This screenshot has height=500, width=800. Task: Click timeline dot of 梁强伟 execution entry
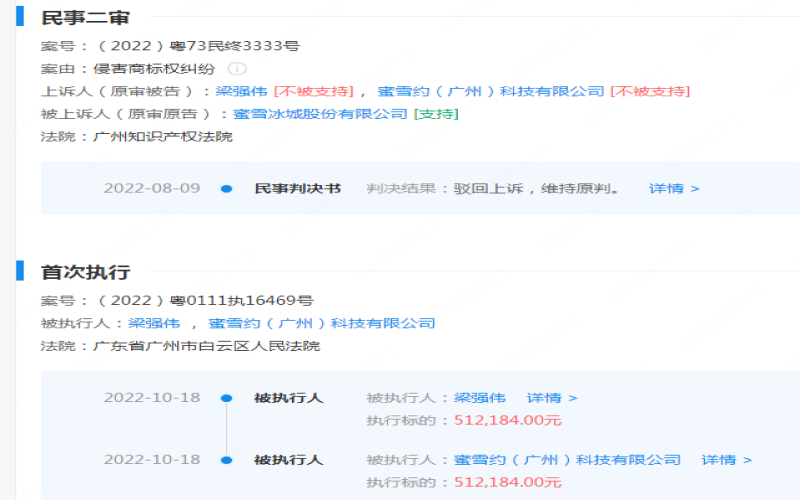(x=227, y=398)
